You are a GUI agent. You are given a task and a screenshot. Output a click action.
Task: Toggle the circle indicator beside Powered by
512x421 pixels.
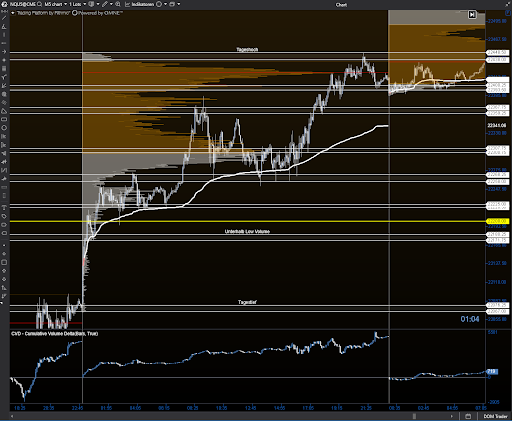point(75,13)
